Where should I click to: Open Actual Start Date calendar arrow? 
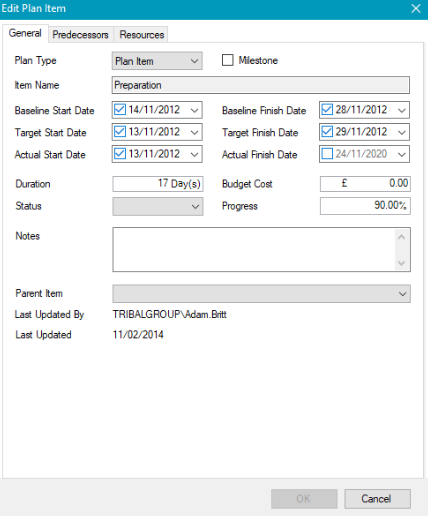[x=195, y=154]
